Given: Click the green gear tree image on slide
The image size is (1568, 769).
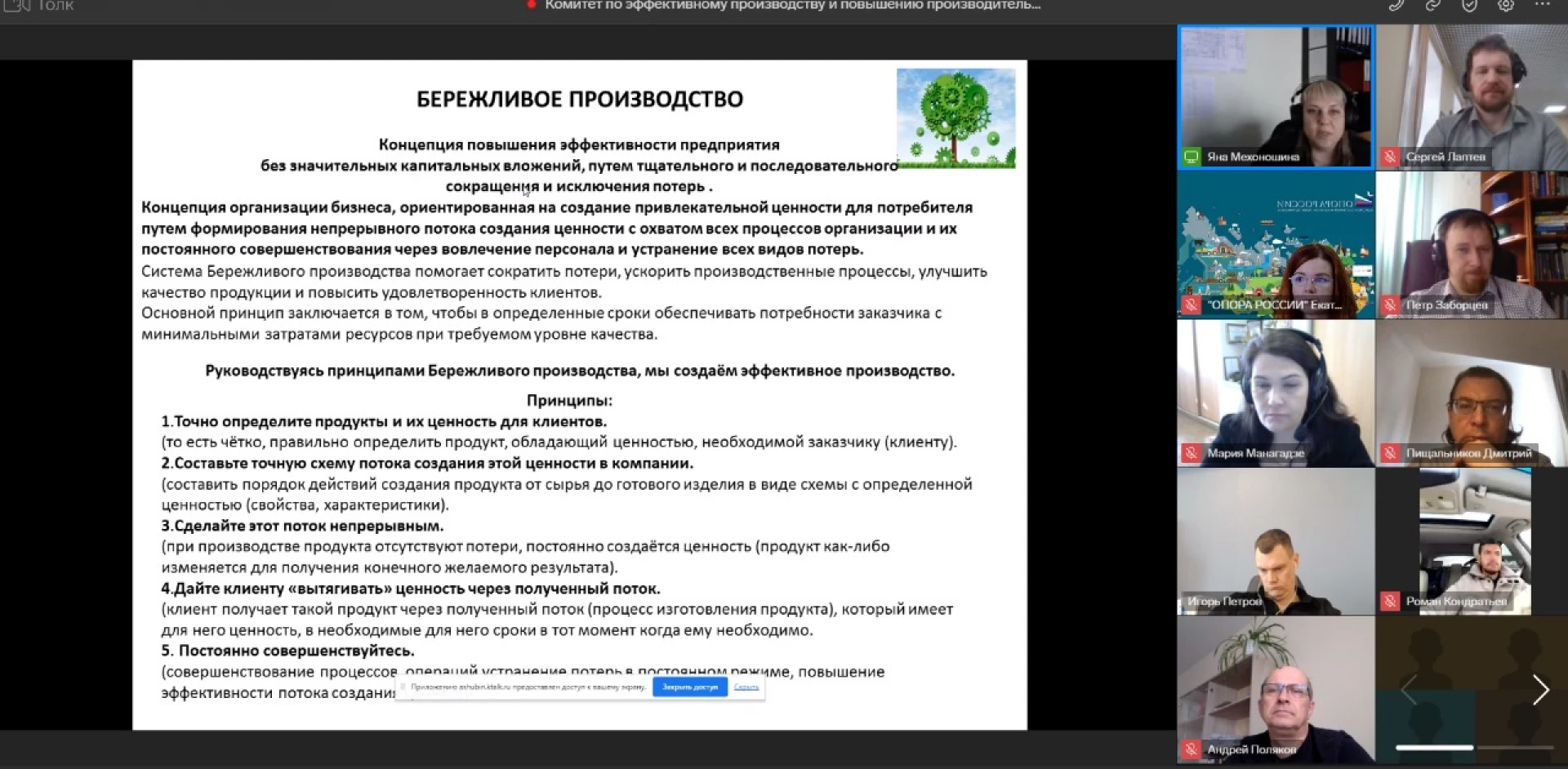Looking at the screenshot, I should pos(956,118).
